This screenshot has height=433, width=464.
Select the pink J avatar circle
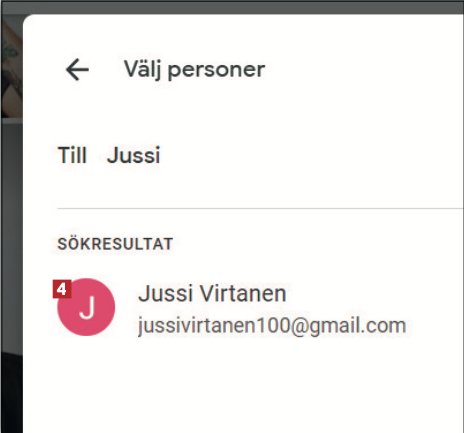click(x=86, y=307)
